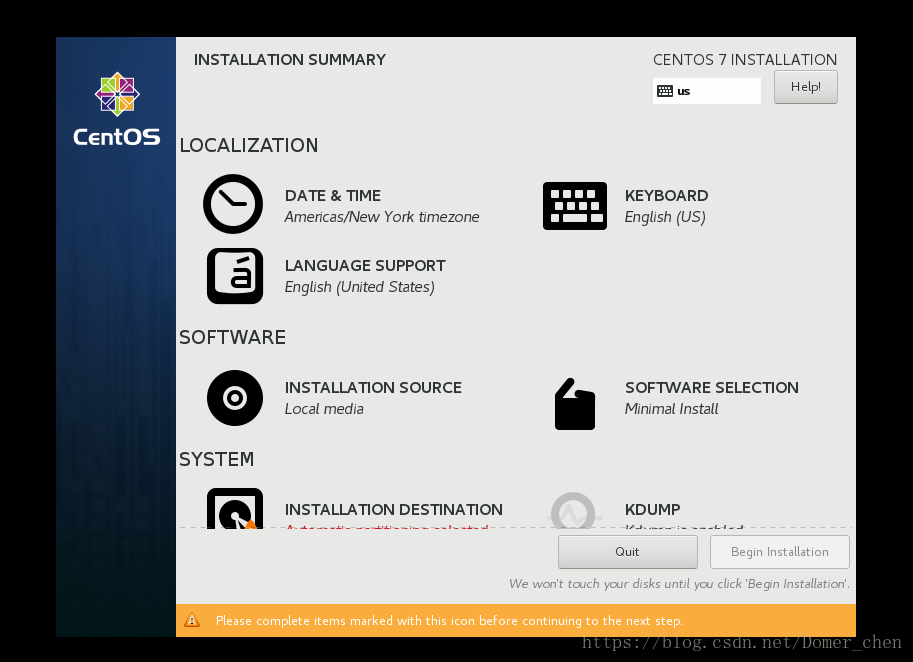Image resolution: width=913 pixels, height=662 pixels.
Task: Open the INSTALLATION DESTINATION label
Action: point(394,509)
